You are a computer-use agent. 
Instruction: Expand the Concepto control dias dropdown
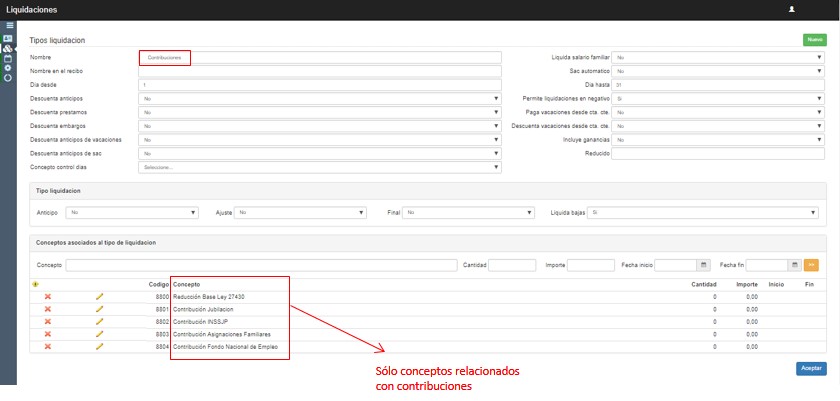pyautogui.click(x=319, y=167)
